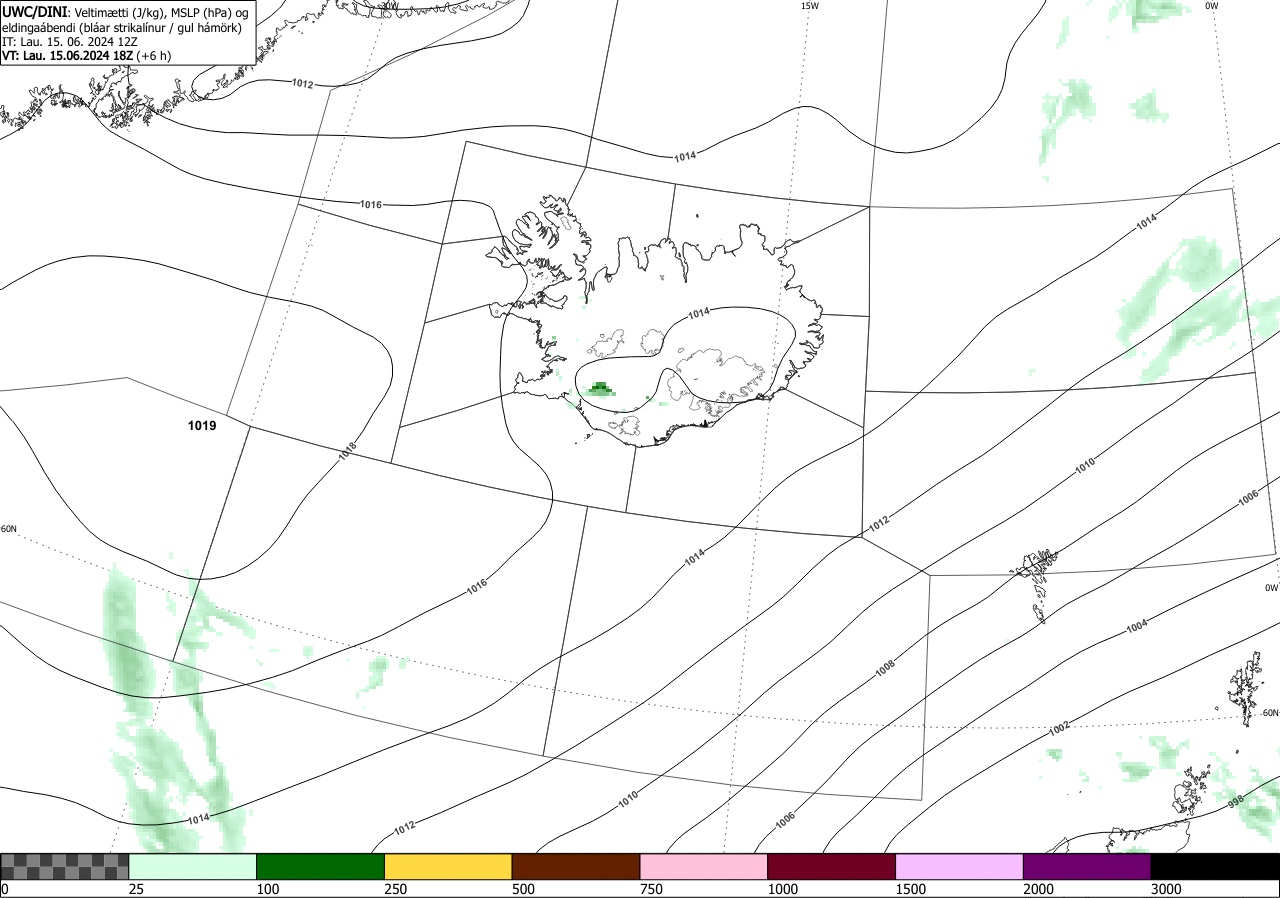Click the legend tick value 25
This screenshot has width=1280, height=898.
(136, 889)
